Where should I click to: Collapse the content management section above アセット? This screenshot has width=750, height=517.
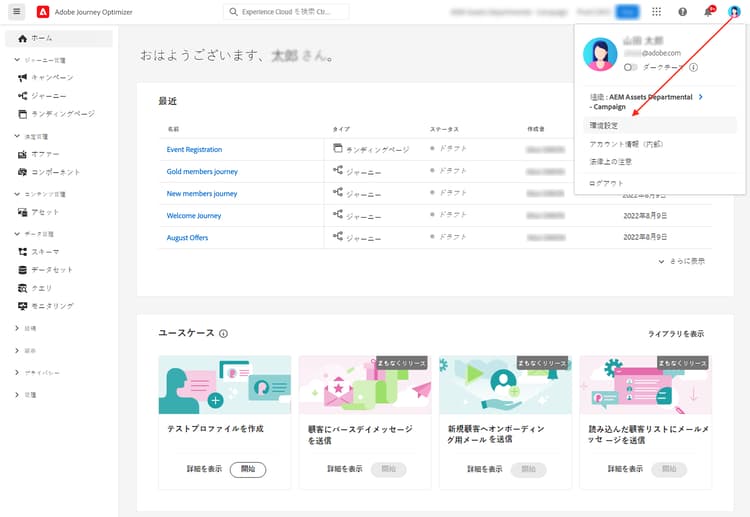point(17,194)
